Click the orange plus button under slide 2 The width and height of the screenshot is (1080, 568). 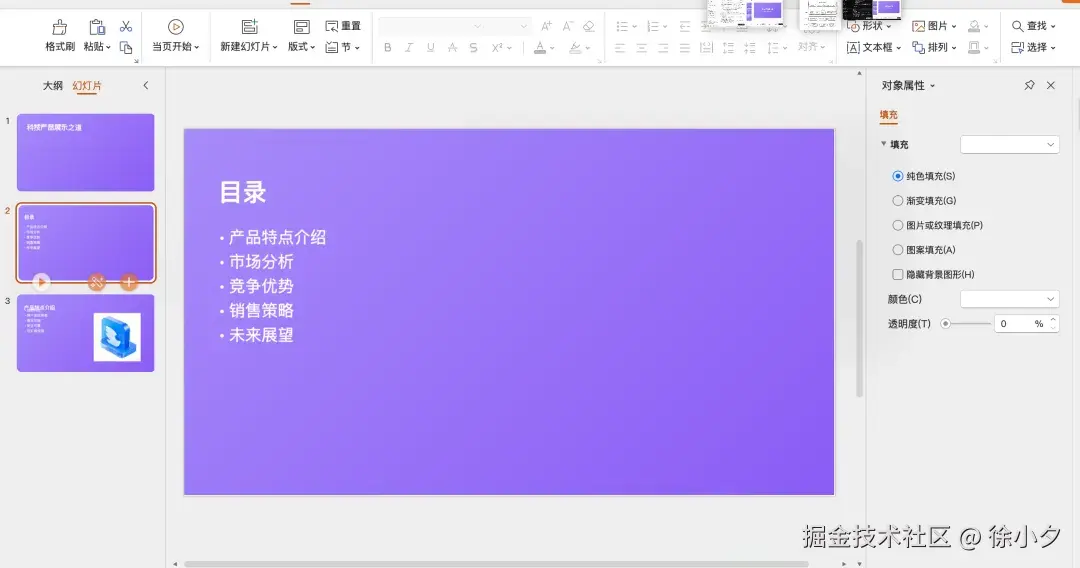129,282
